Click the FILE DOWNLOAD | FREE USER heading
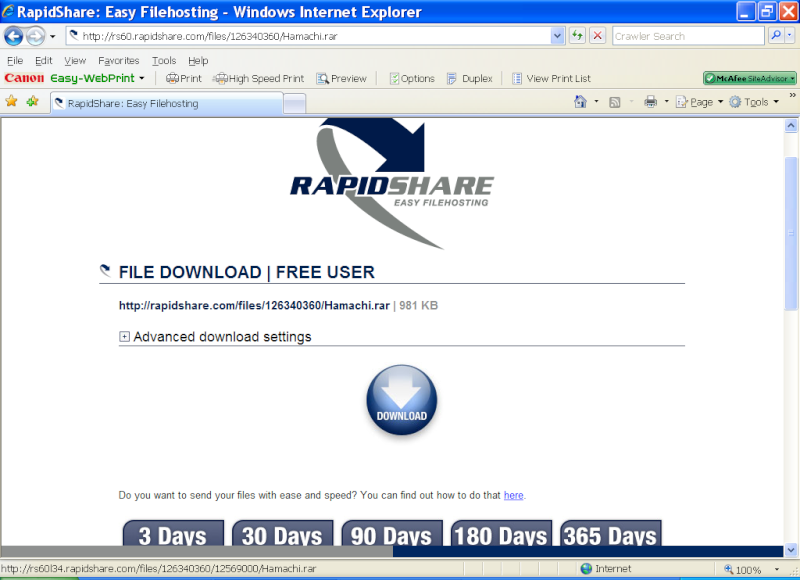800x580 pixels. (x=246, y=272)
